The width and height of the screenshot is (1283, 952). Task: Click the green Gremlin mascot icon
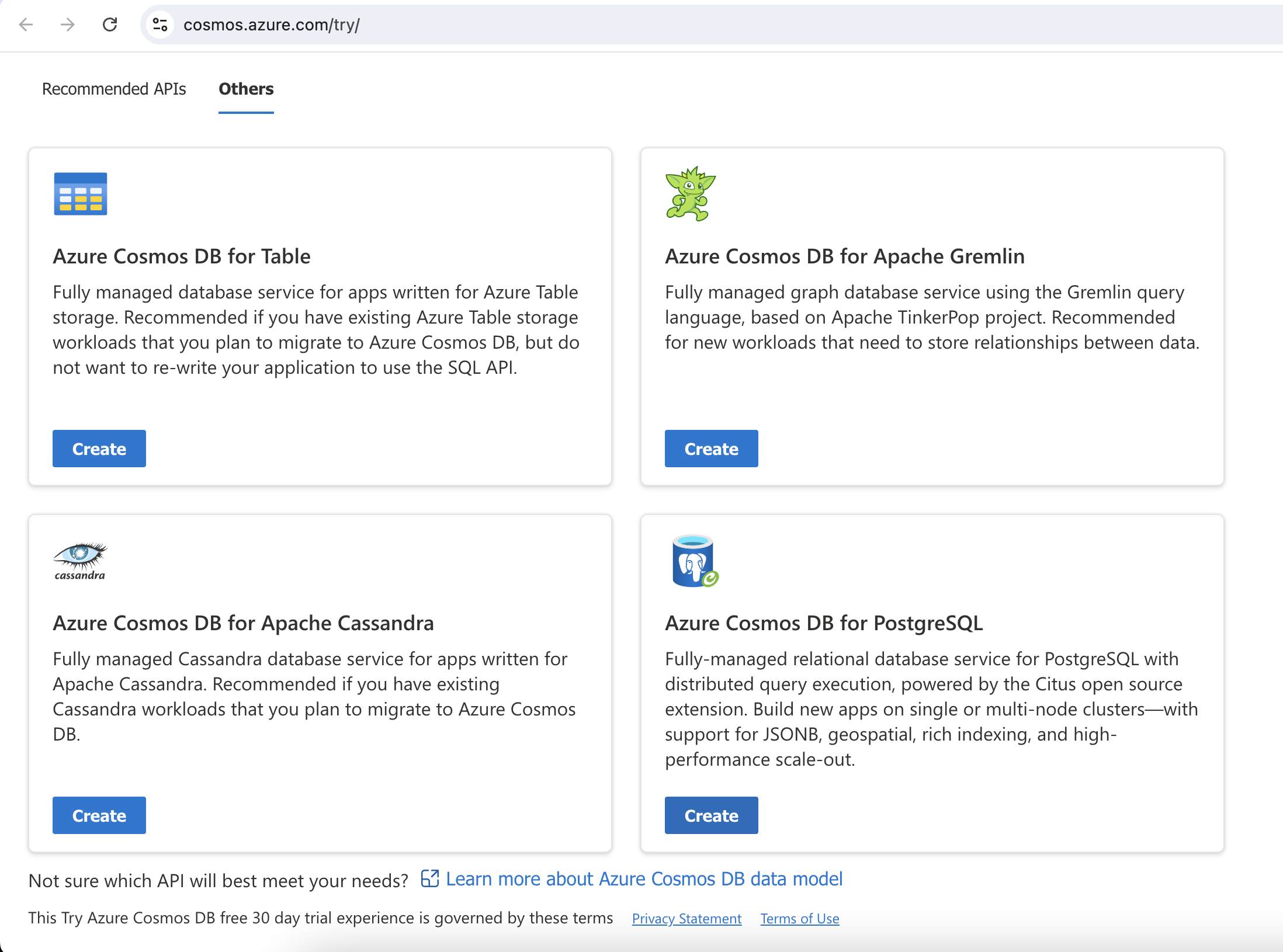click(x=690, y=194)
